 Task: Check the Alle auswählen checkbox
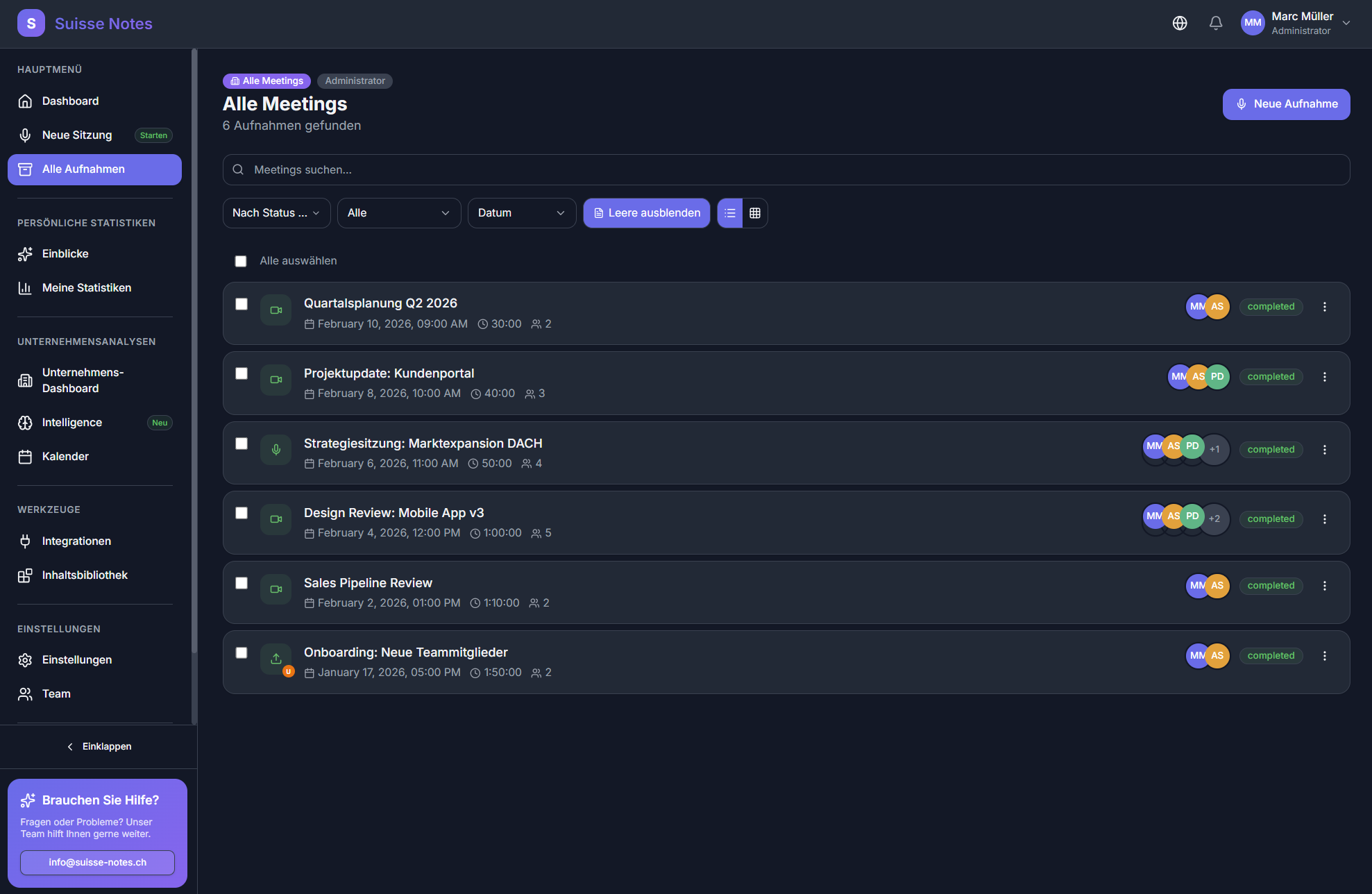(241, 260)
